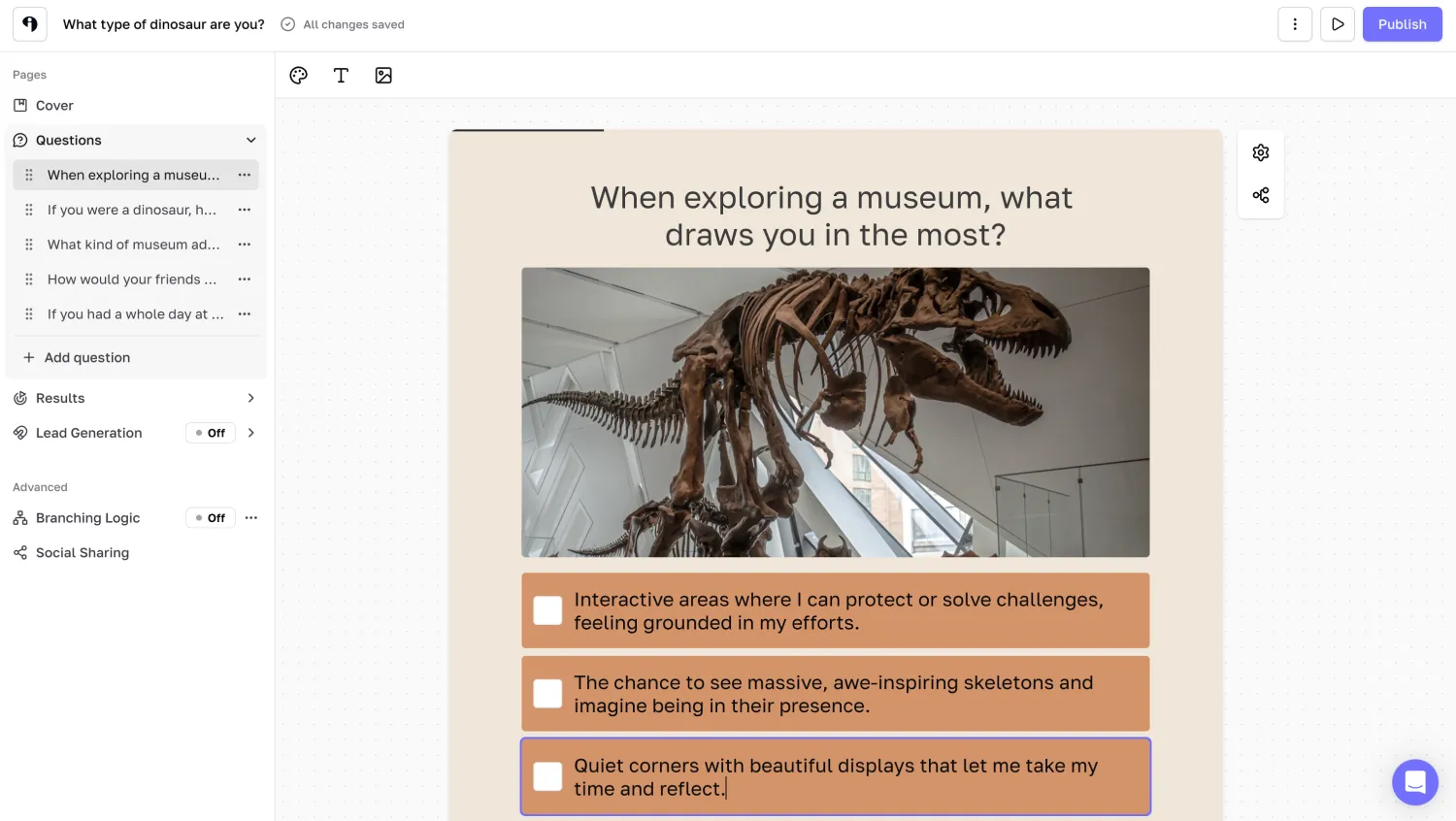Open the three-dot menu beside Publish
1456x821 pixels.
tap(1295, 24)
